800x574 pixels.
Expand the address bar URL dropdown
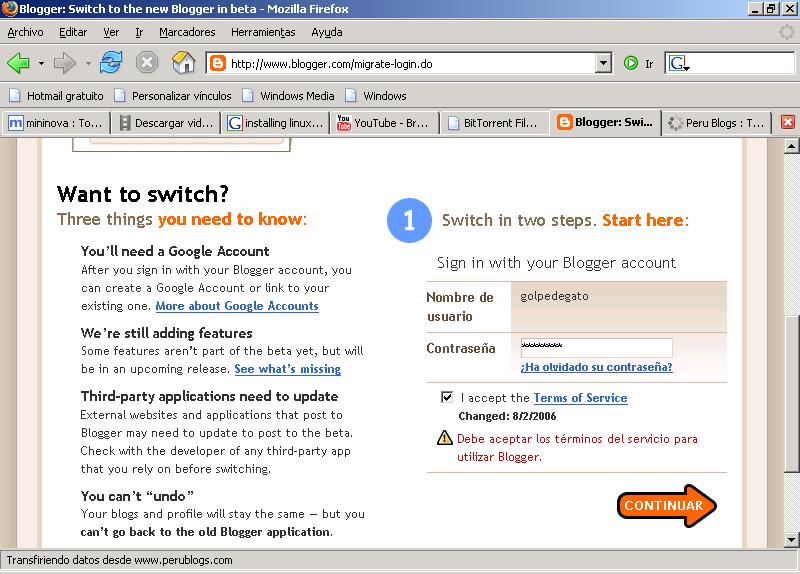[603, 63]
